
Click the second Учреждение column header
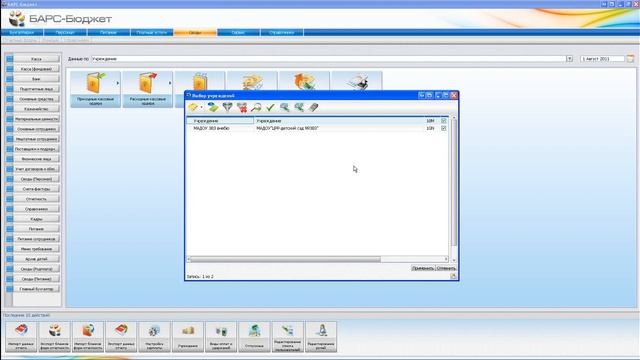pyautogui.click(x=338, y=121)
